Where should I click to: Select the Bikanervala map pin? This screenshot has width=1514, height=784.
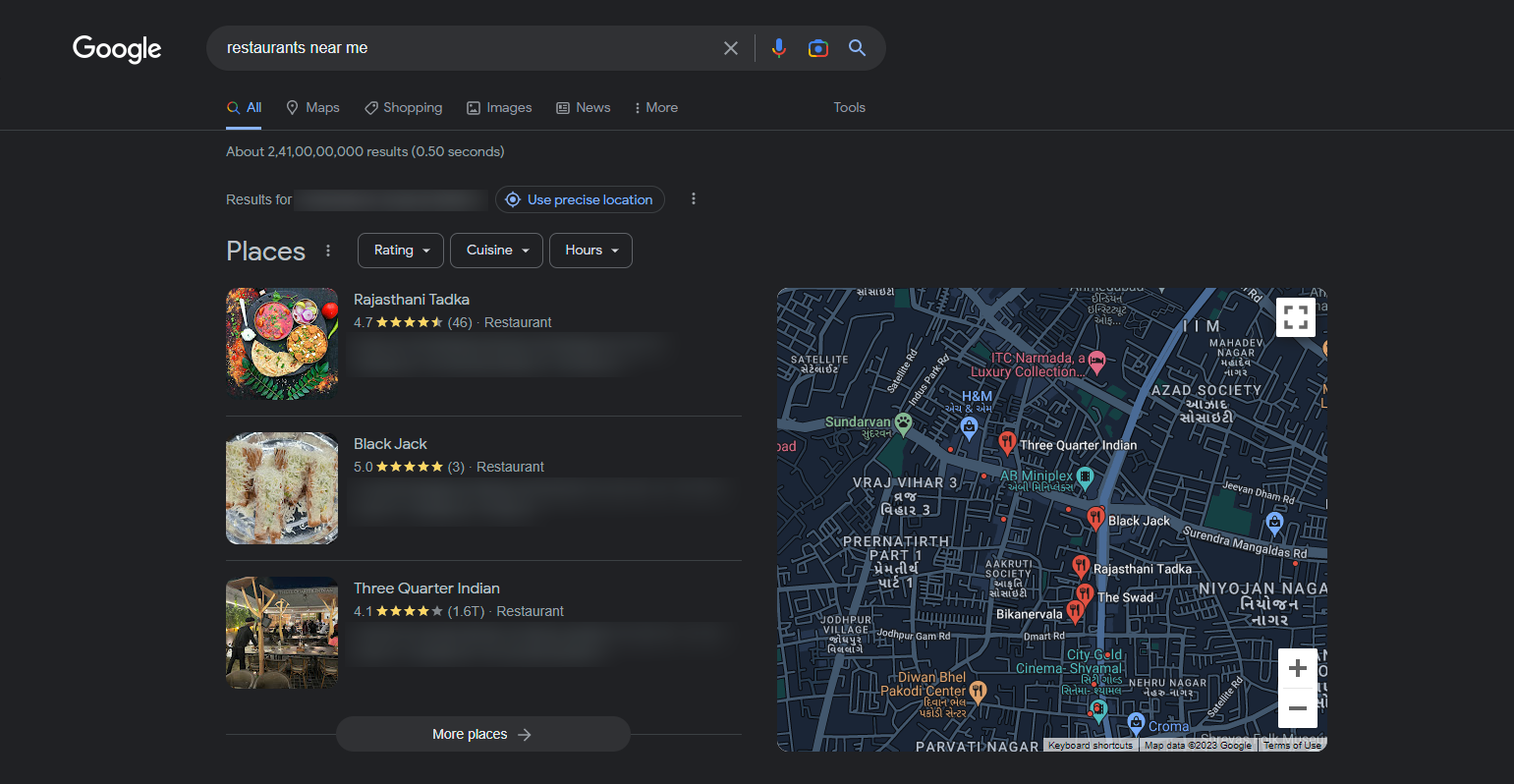[1076, 612]
